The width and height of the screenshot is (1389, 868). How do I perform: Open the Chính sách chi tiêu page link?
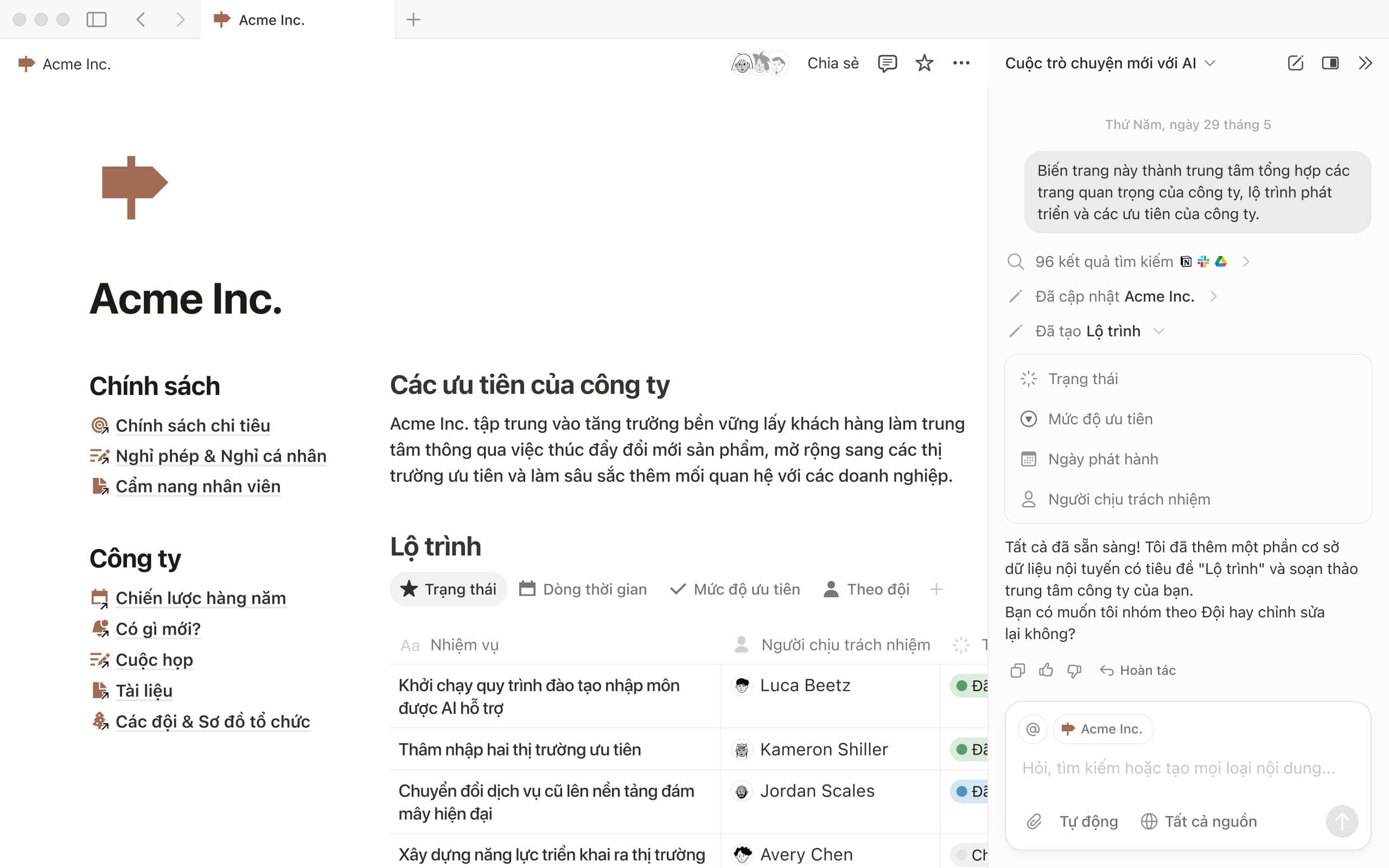pos(192,425)
